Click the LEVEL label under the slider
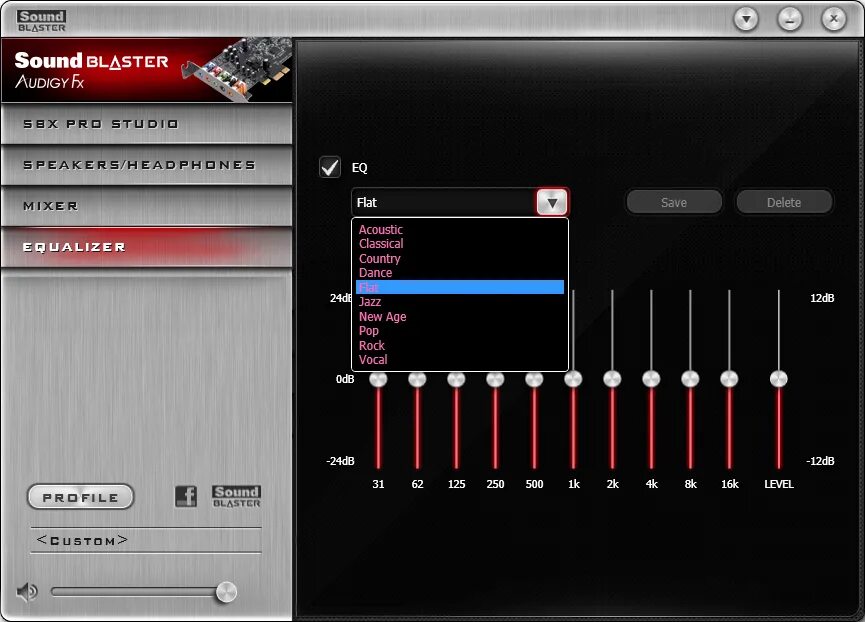865x622 pixels. coord(779,484)
